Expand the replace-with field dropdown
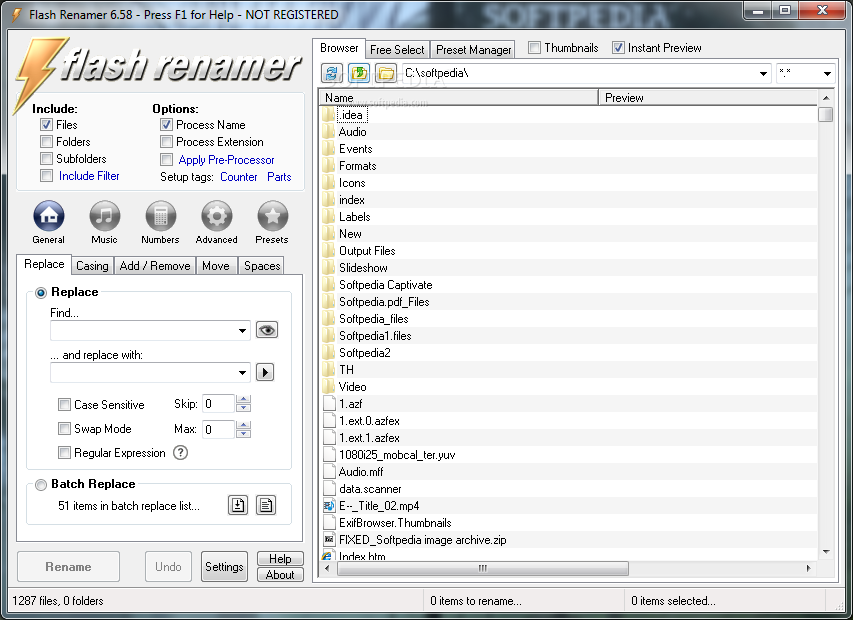The width and height of the screenshot is (853, 620). (242, 373)
